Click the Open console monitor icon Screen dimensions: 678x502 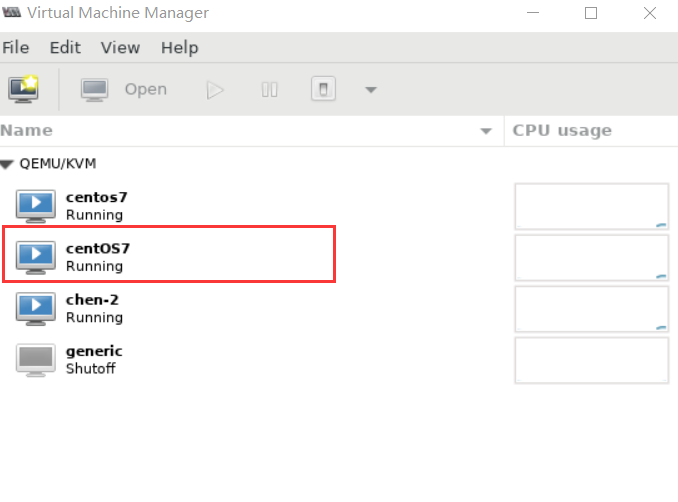pos(94,90)
